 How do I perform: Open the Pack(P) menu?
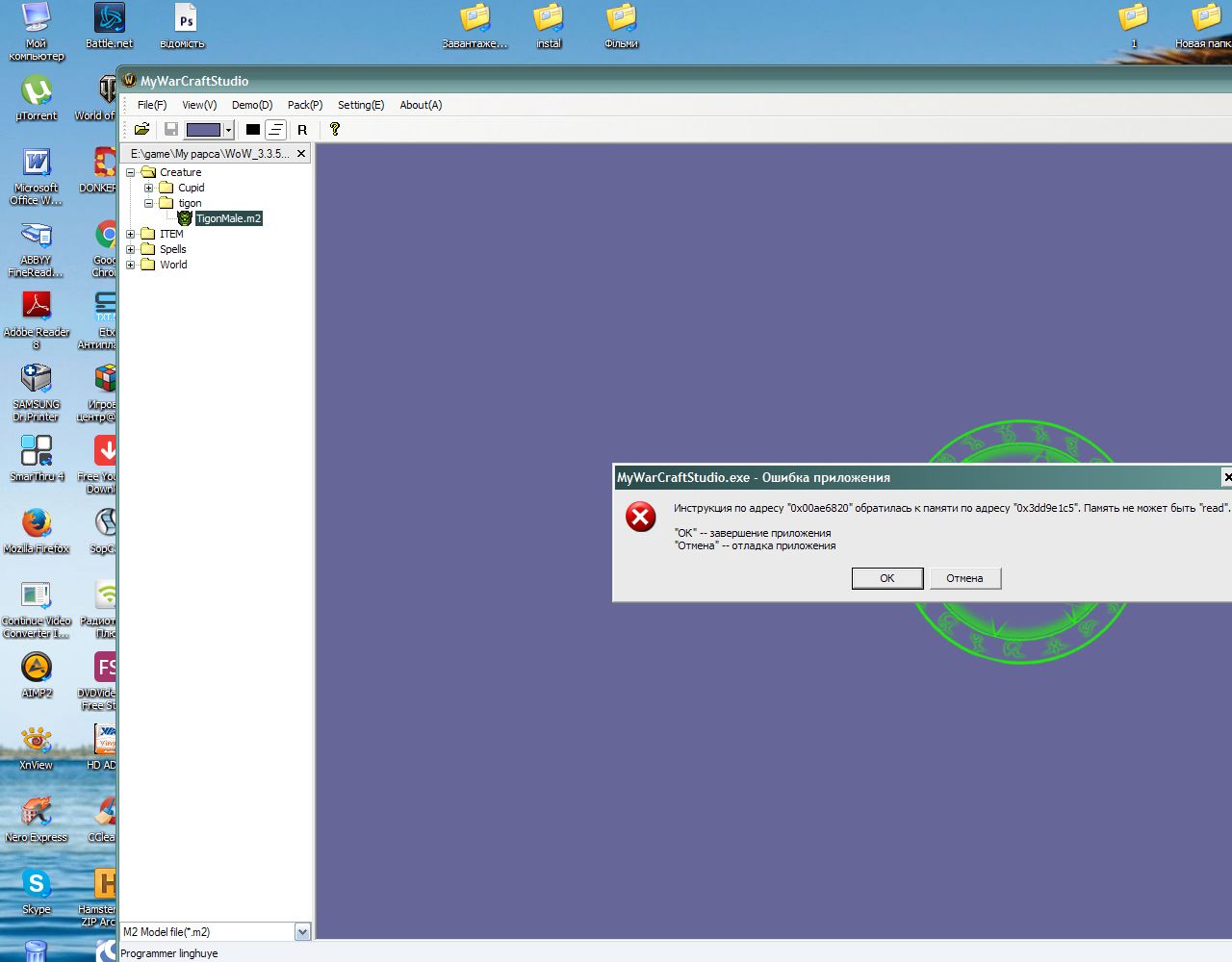pyautogui.click(x=305, y=105)
